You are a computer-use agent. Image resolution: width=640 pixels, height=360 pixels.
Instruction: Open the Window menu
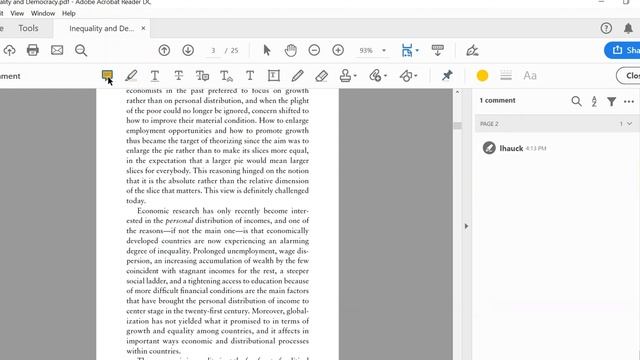click(43, 13)
